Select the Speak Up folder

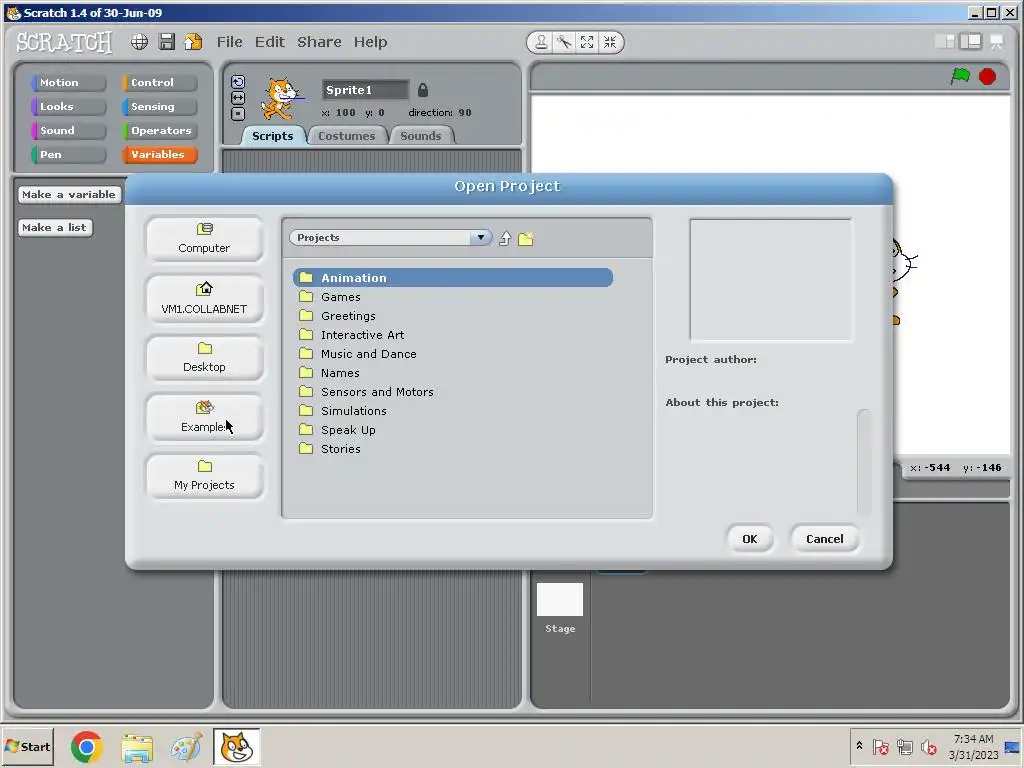point(453,430)
